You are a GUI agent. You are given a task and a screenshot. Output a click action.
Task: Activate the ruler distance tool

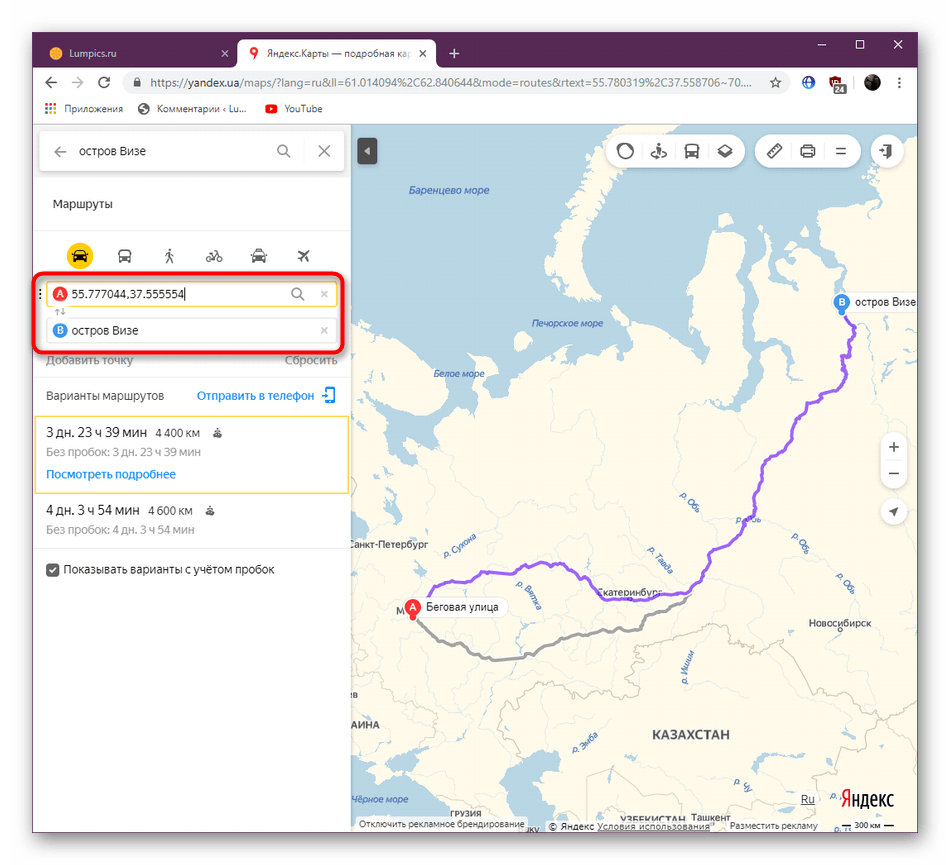coord(774,151)
